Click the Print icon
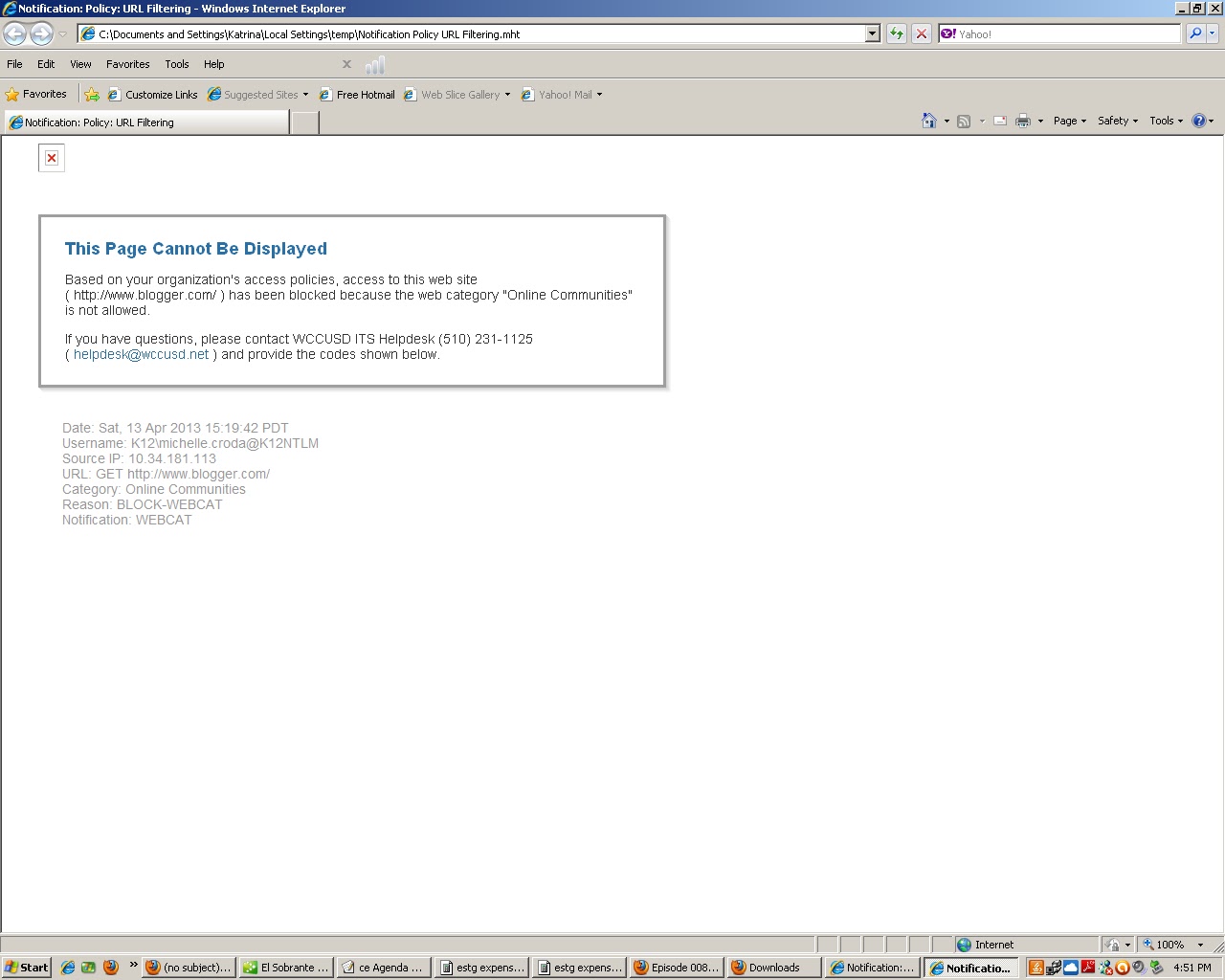 click(x=1023, y=122)
